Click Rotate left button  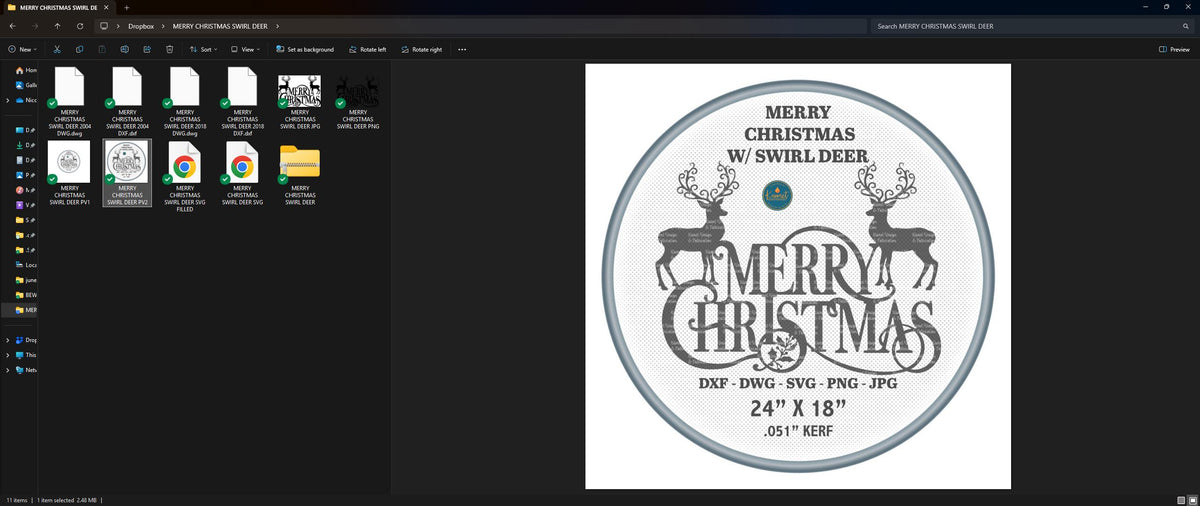point(367,49)
